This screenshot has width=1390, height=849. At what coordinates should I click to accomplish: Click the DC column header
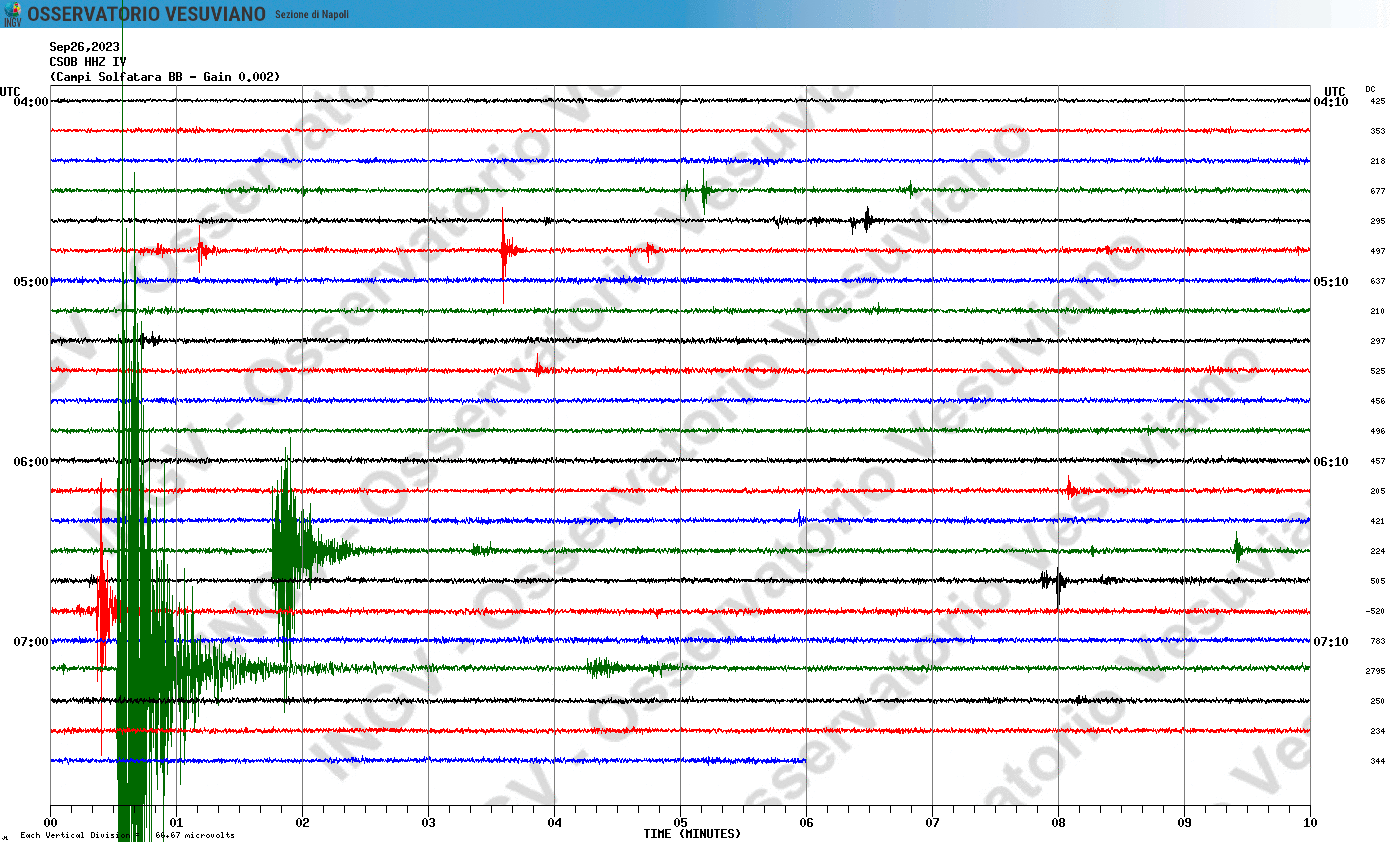(1371, 90)
